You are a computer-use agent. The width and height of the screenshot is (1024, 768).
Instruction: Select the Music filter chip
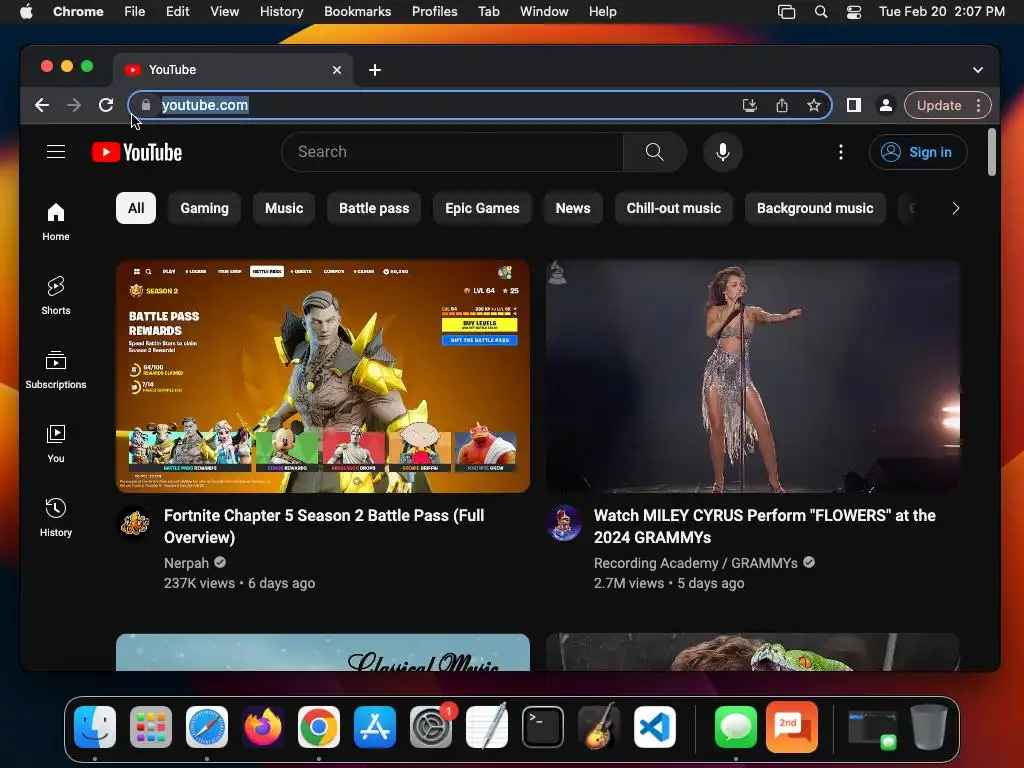click(x=284, y=208)
